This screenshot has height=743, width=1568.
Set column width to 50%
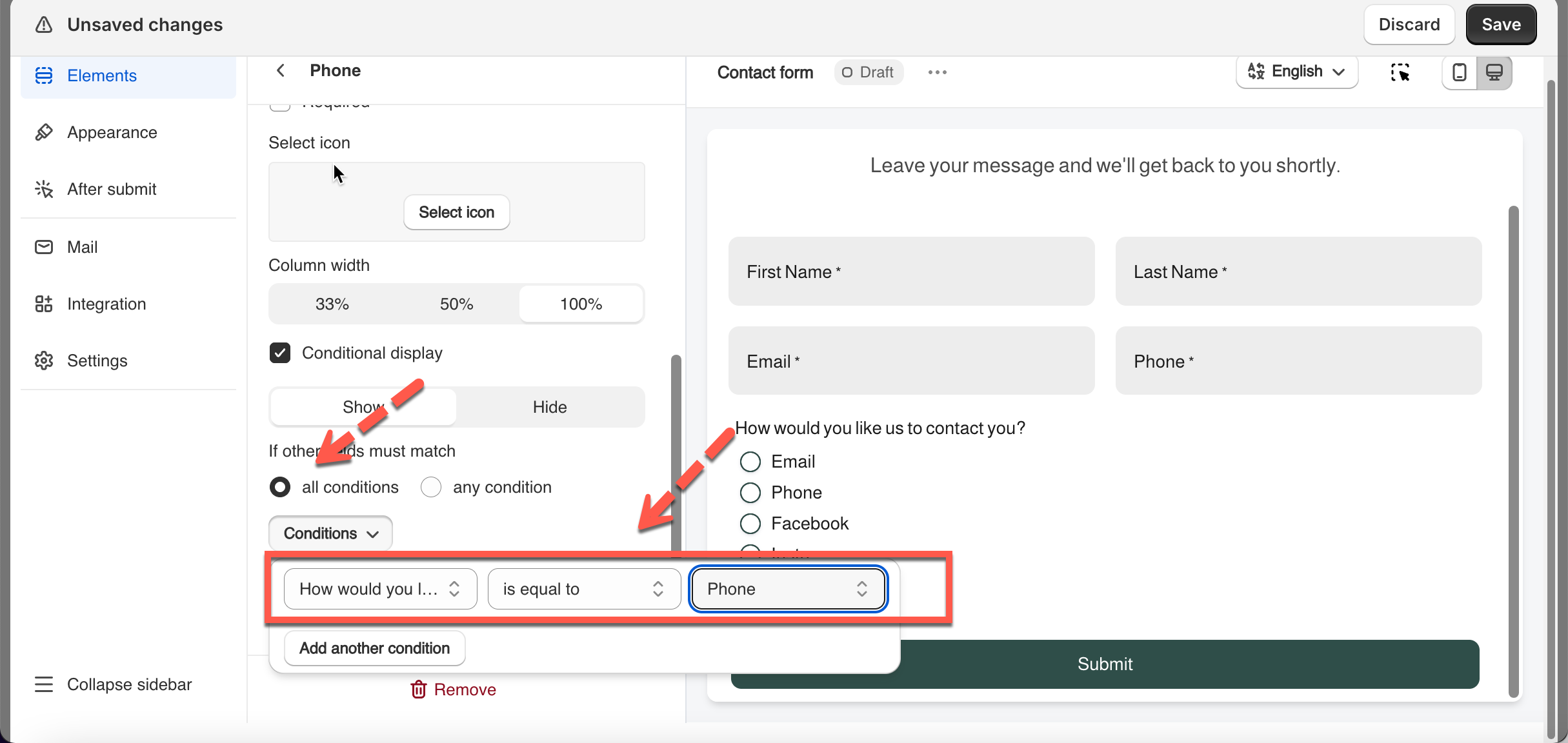point(456,304)
